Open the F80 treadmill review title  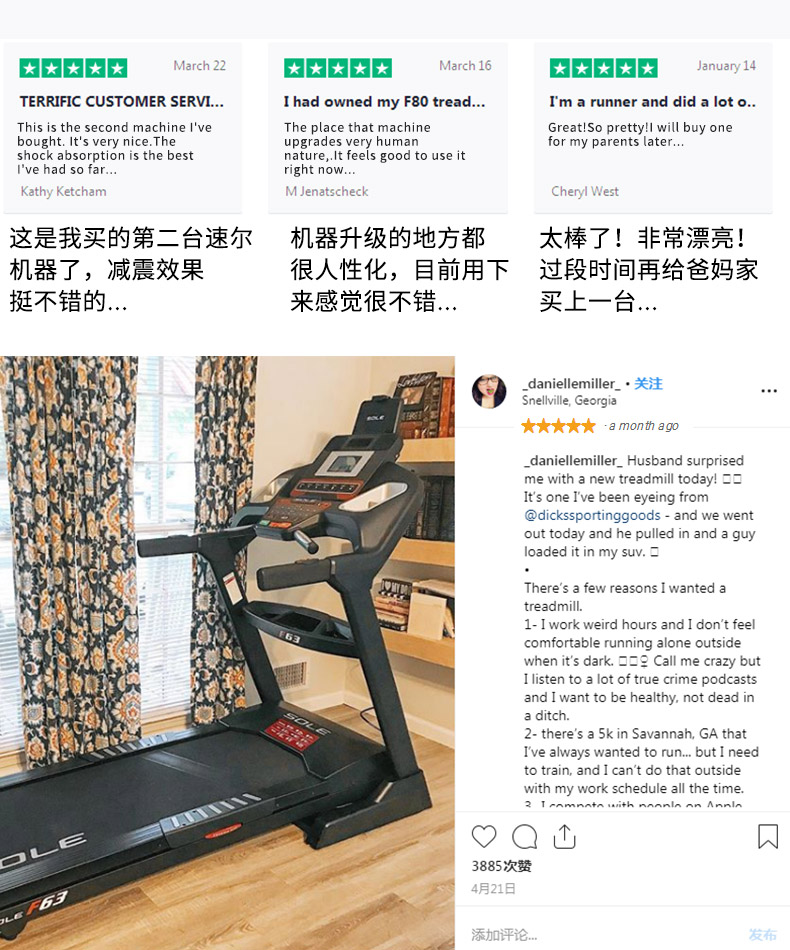coord(384,102)
